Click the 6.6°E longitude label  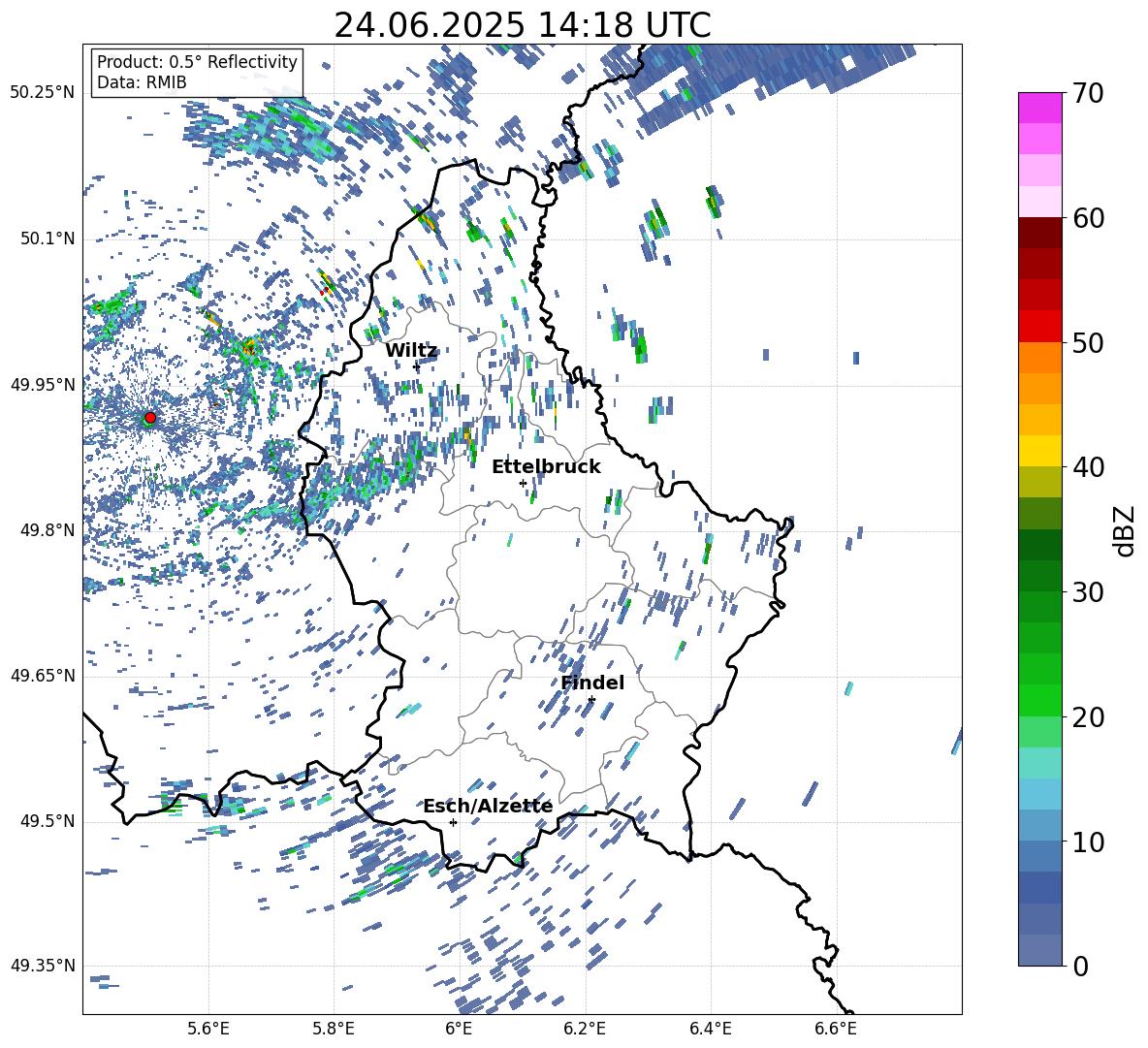[x=836, y=1029]
